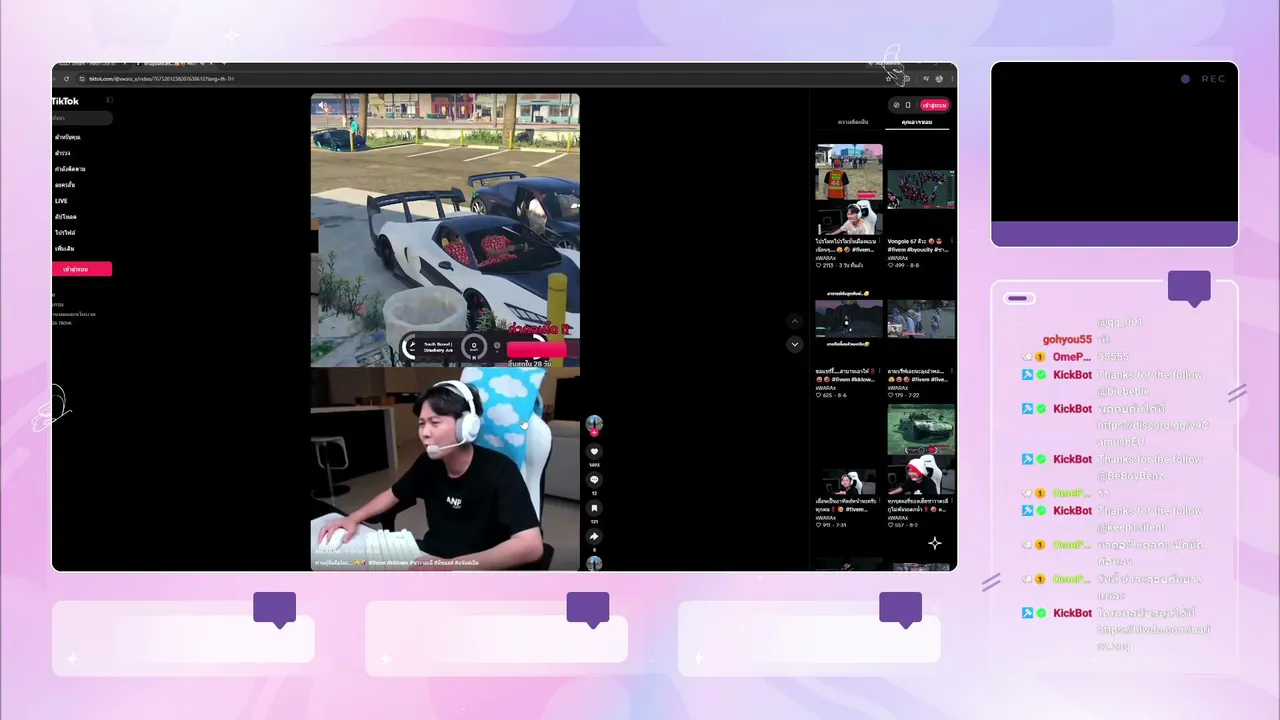Share the video using the arrow icon
Image resolution: width=1280 pixels, height=720 pixels.
(x=594, y=536)
